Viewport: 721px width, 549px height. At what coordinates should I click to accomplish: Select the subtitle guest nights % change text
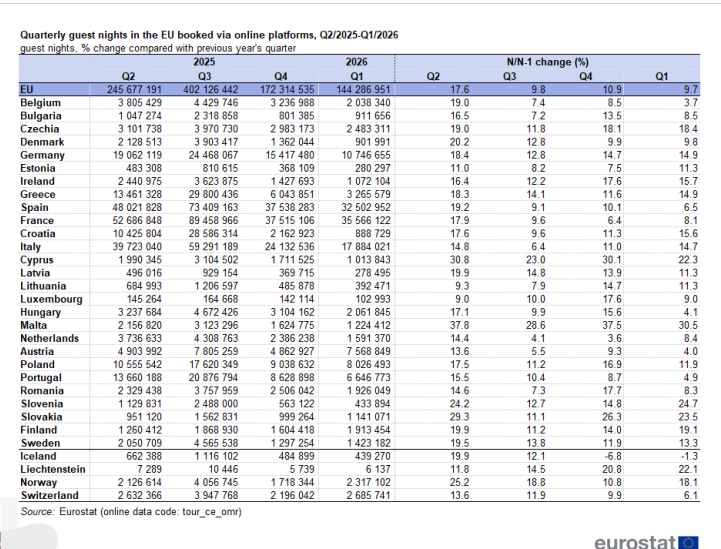[x=158, y=48]
